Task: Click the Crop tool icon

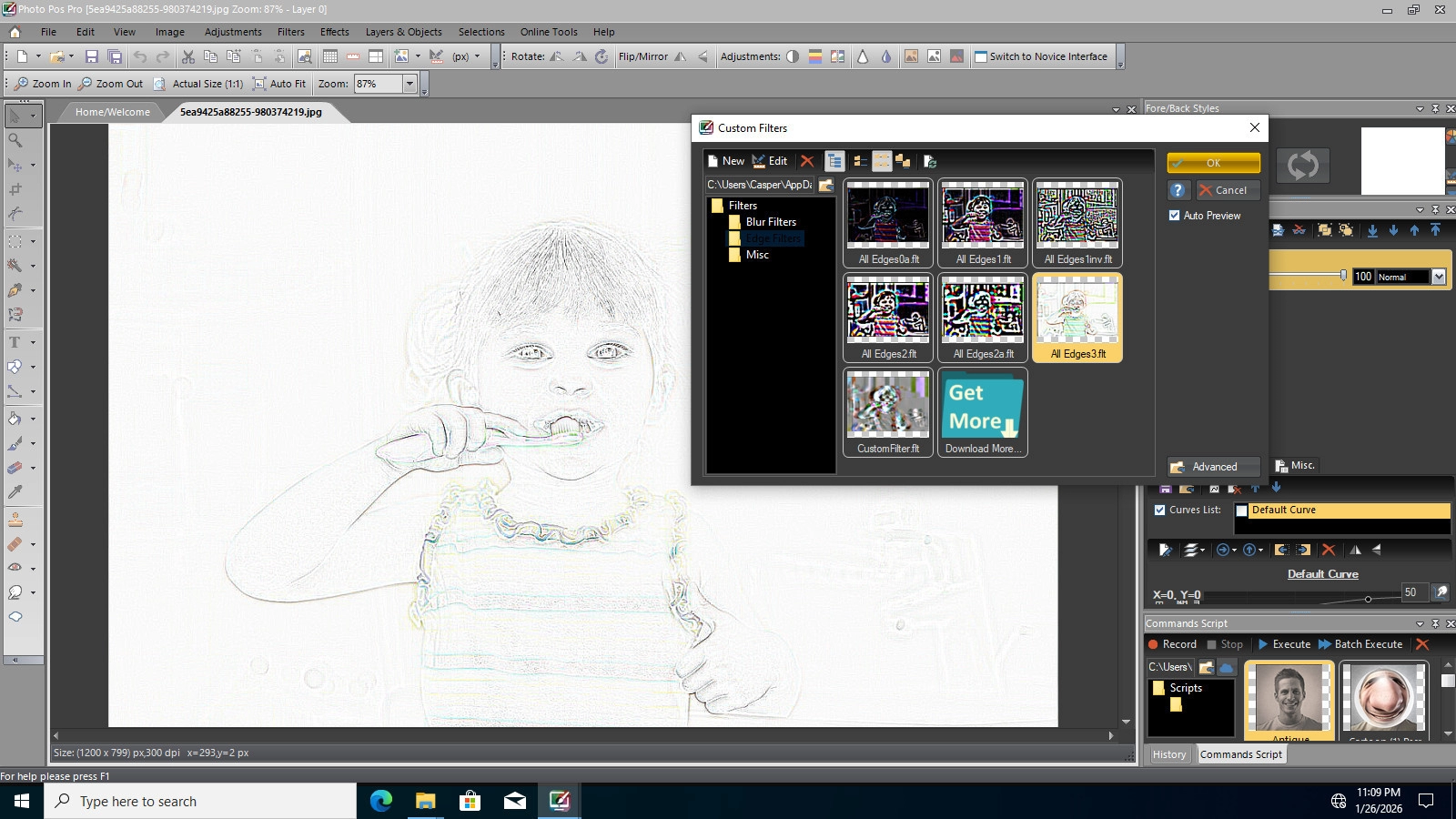Action: pyautogui.click(x=15, y=190)
